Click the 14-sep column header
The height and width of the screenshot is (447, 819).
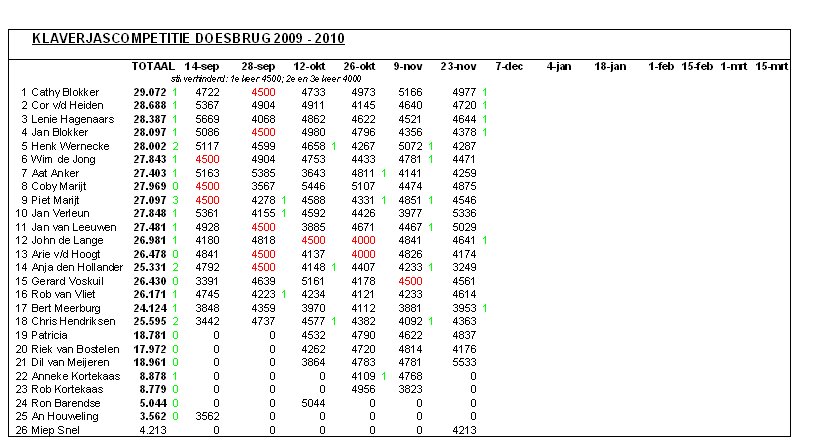203,66
